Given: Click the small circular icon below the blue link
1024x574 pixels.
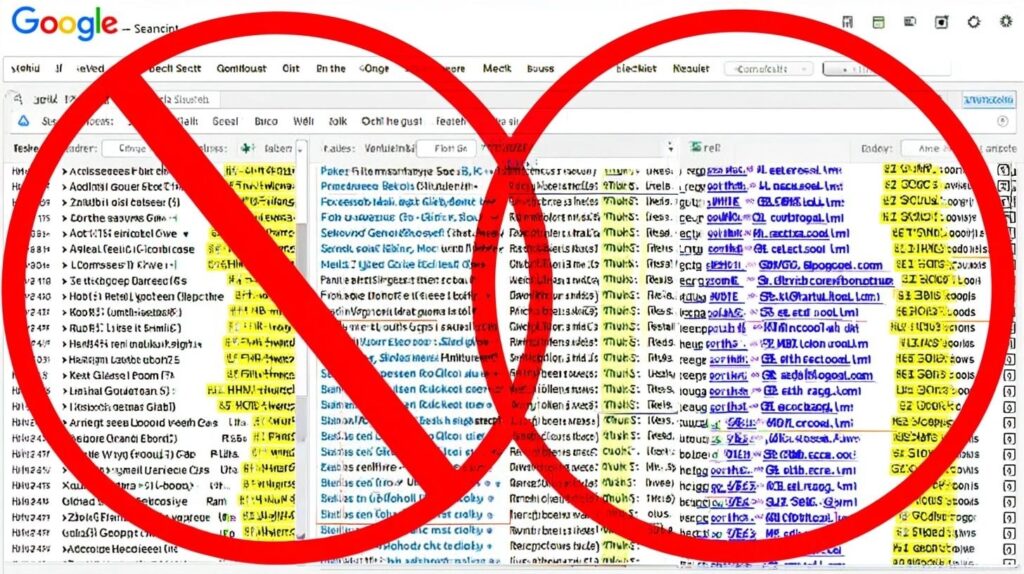Looking at the screenshot, I should [1002, 121].
